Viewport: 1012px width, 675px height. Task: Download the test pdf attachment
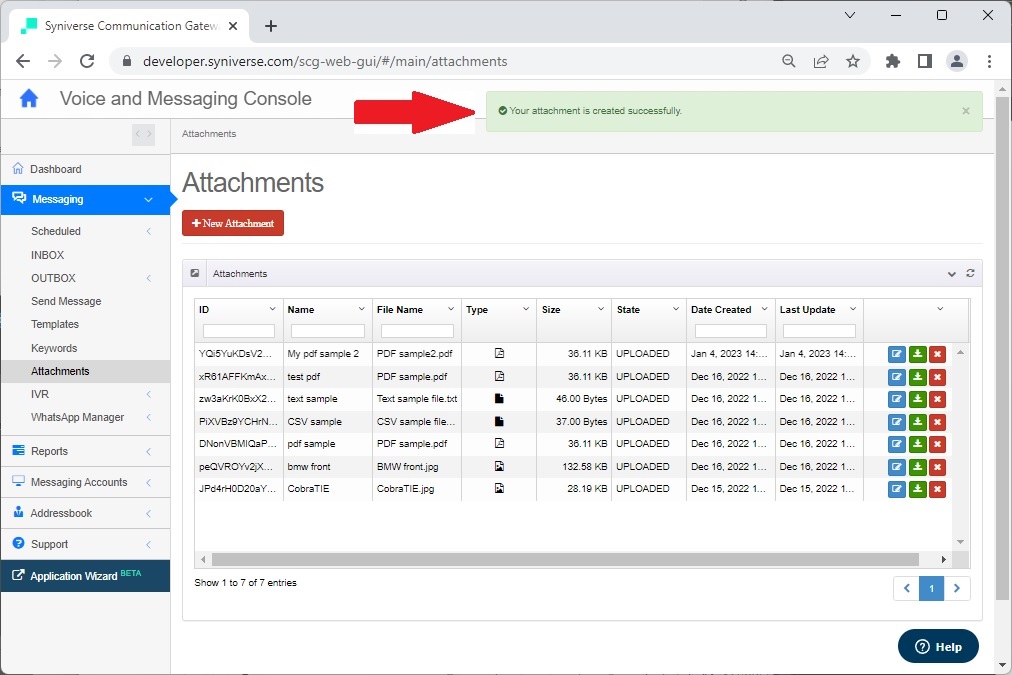pyautogui.click(x=917, y=376)
